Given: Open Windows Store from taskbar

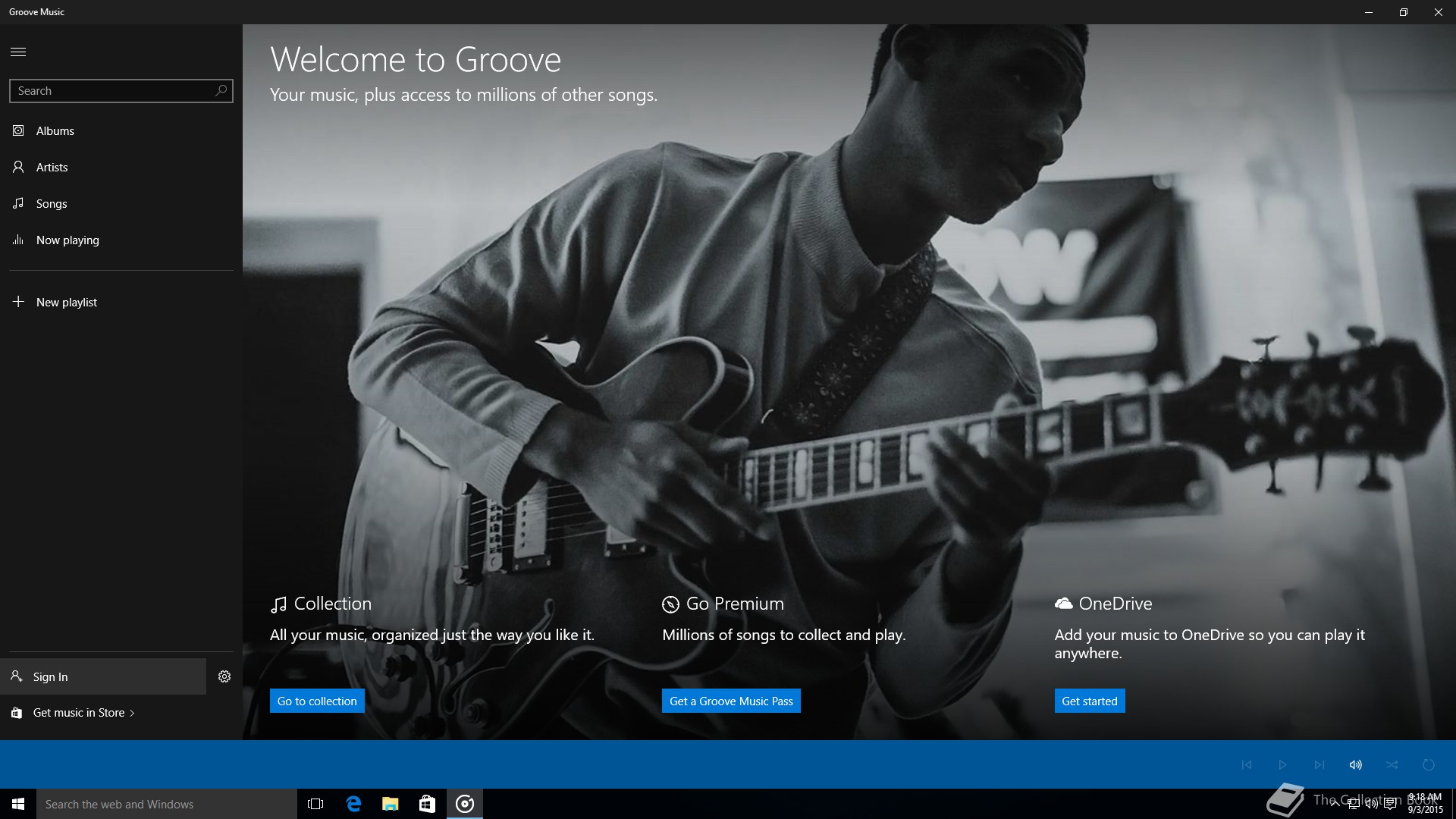Looking at the screenshot, I should coord(428,804).
